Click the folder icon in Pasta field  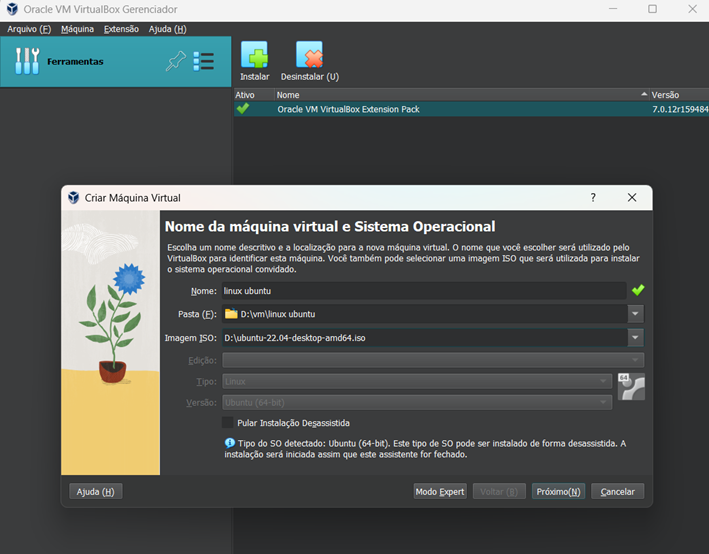(231, 314)
